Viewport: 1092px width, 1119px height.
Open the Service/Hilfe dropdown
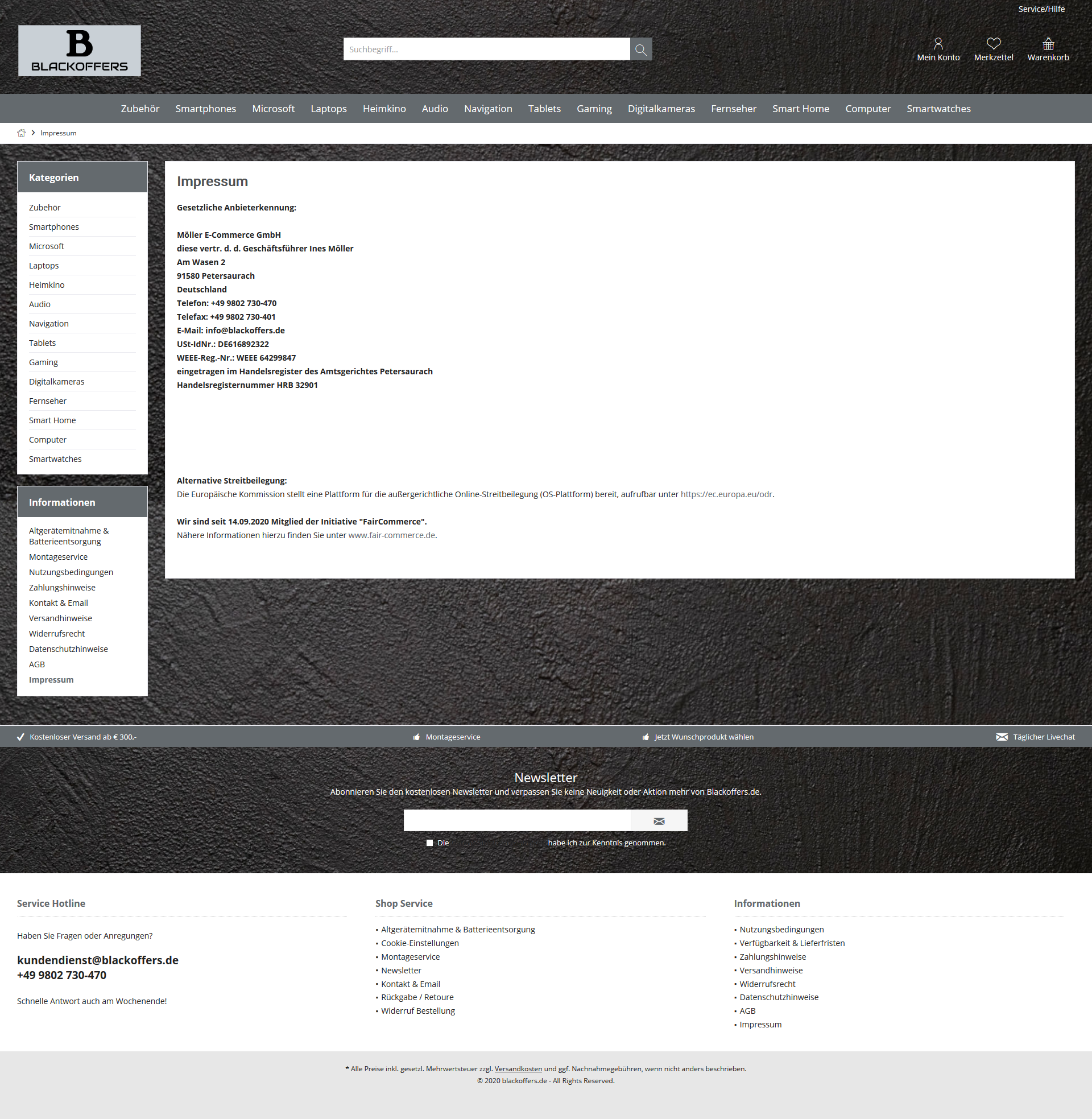pyautogui.click(x=1041, y=9)
